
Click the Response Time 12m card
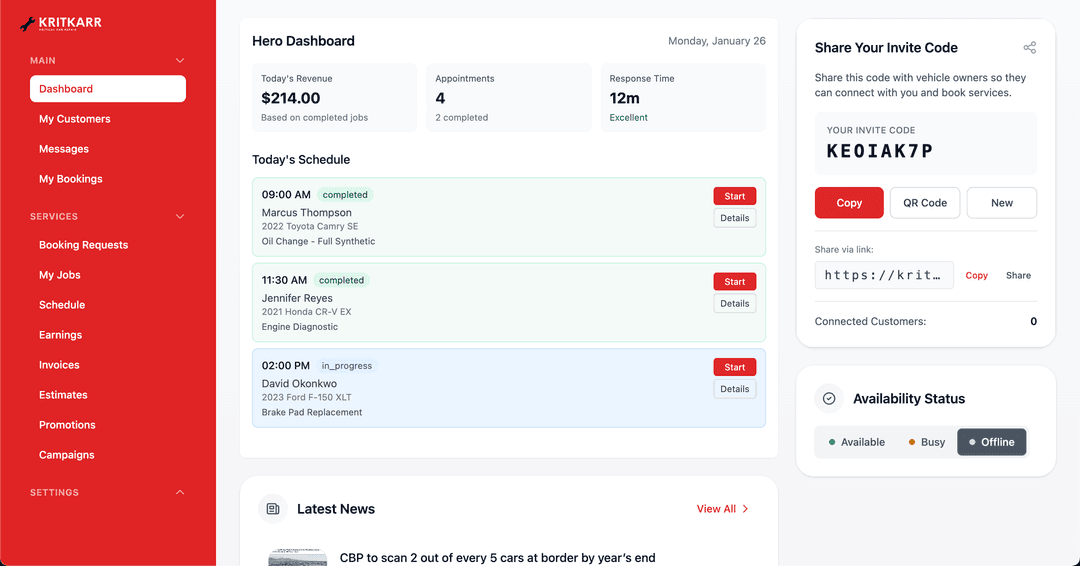click(x=683, y=98)
